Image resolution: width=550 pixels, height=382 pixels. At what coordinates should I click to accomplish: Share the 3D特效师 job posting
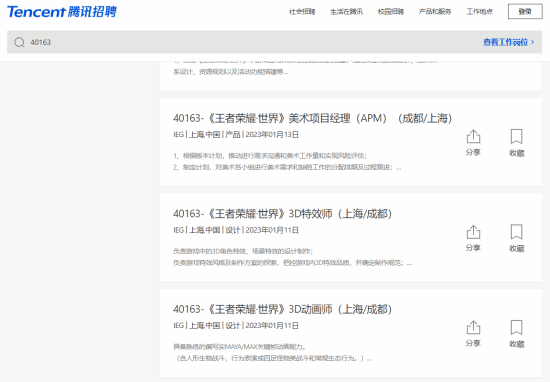(x=473, y=238)
